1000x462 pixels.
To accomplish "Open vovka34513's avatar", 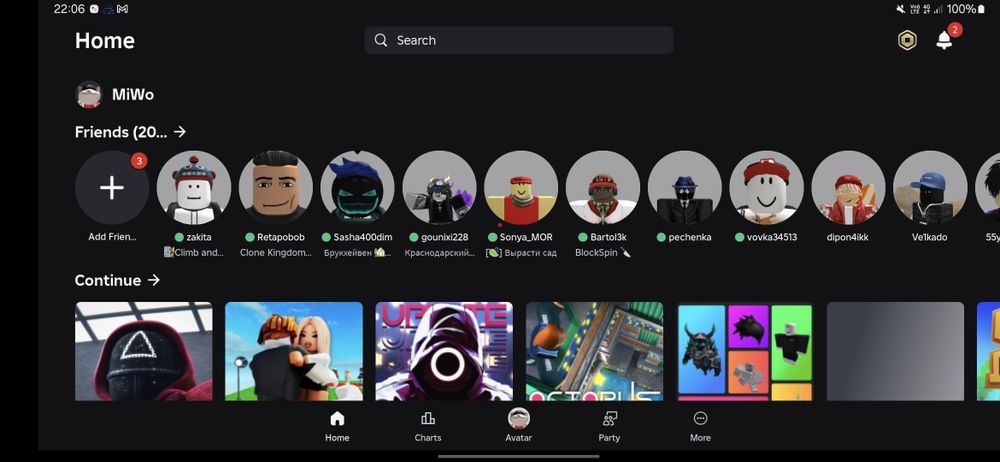I will [x=766, y=188].
